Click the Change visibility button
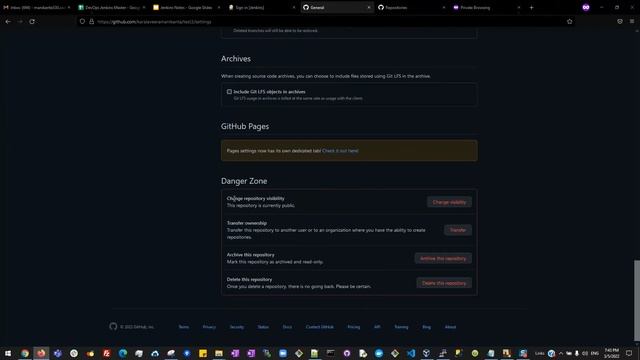This screenshot has height=360, width=640. click(x=449, y=202)
